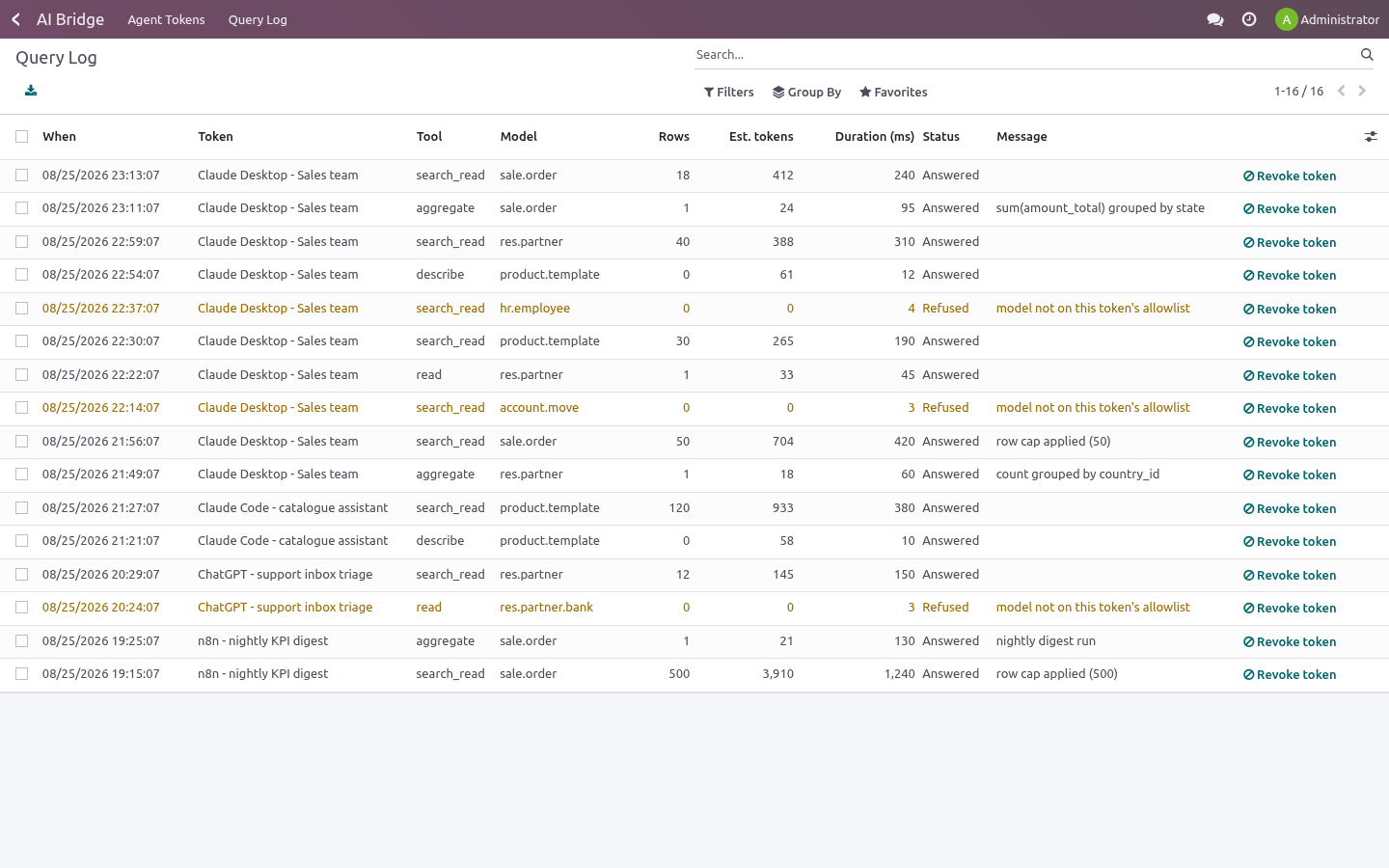This screenshot has height=868, width=1389.
Task: Open the activities clock icon
Action: pos(1249,19)
